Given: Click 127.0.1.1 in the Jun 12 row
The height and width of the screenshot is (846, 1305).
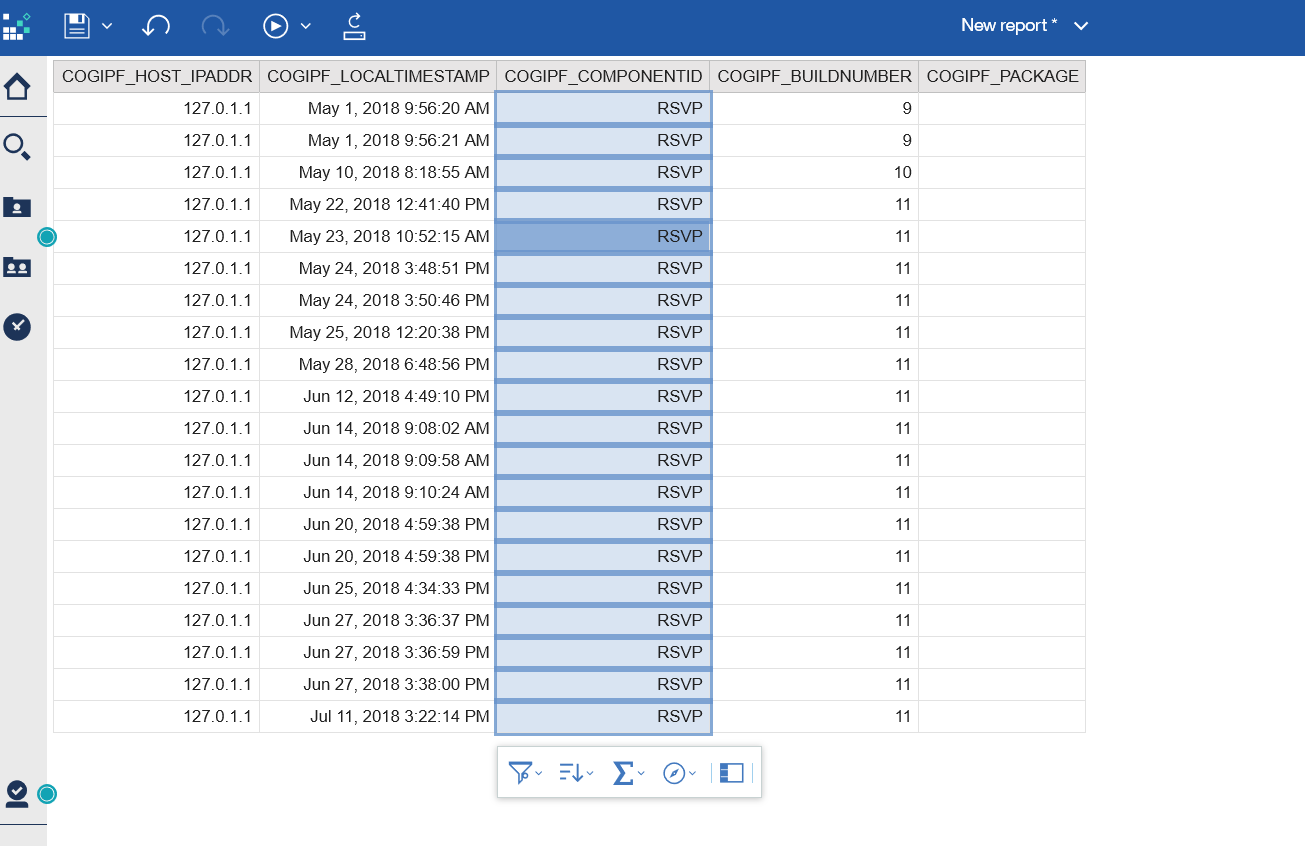Looking at the screenshot, I should (x=217, y=396).
